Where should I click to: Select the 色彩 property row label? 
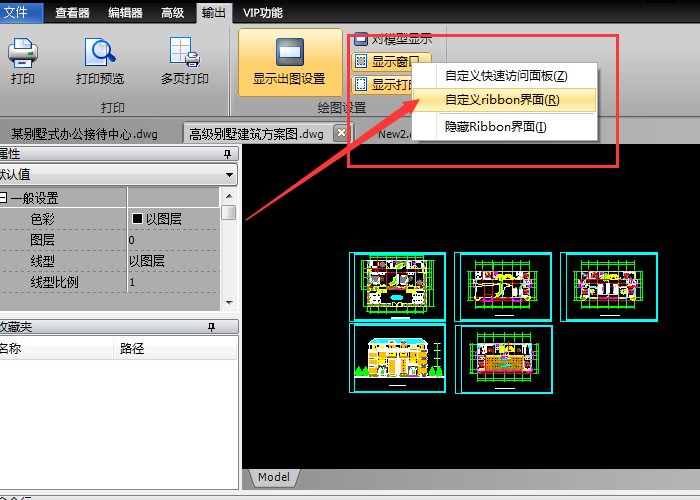[42, 219]
